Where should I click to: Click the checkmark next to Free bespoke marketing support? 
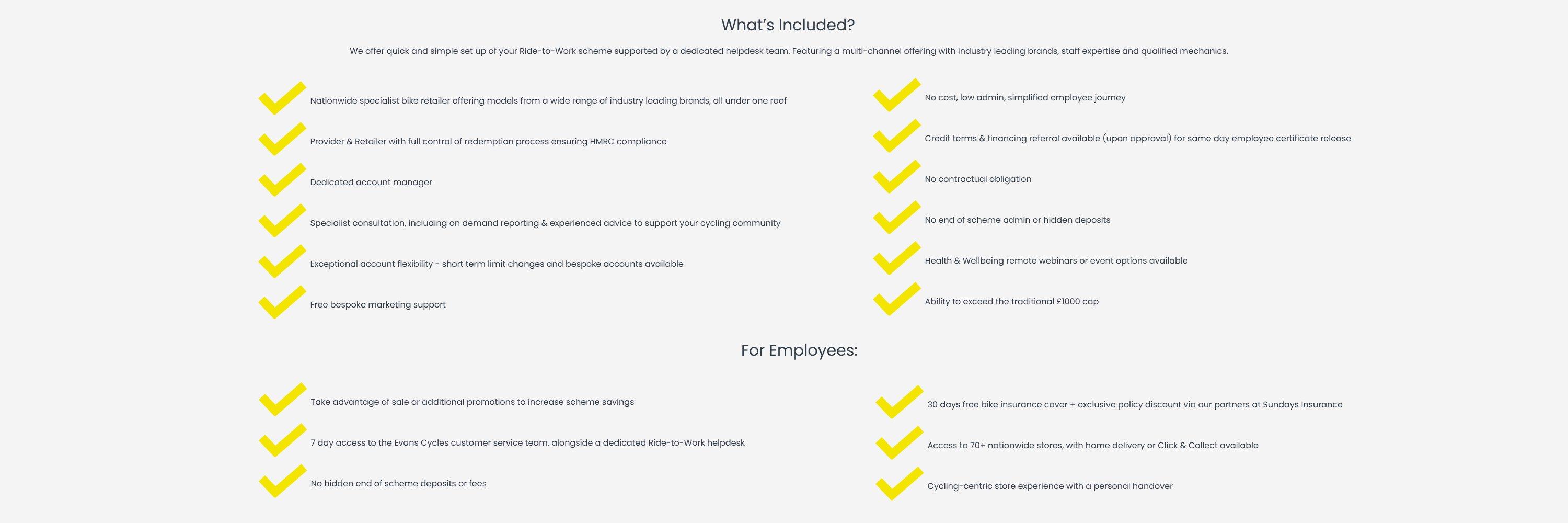pyautogui.click(x=281, y=303)
